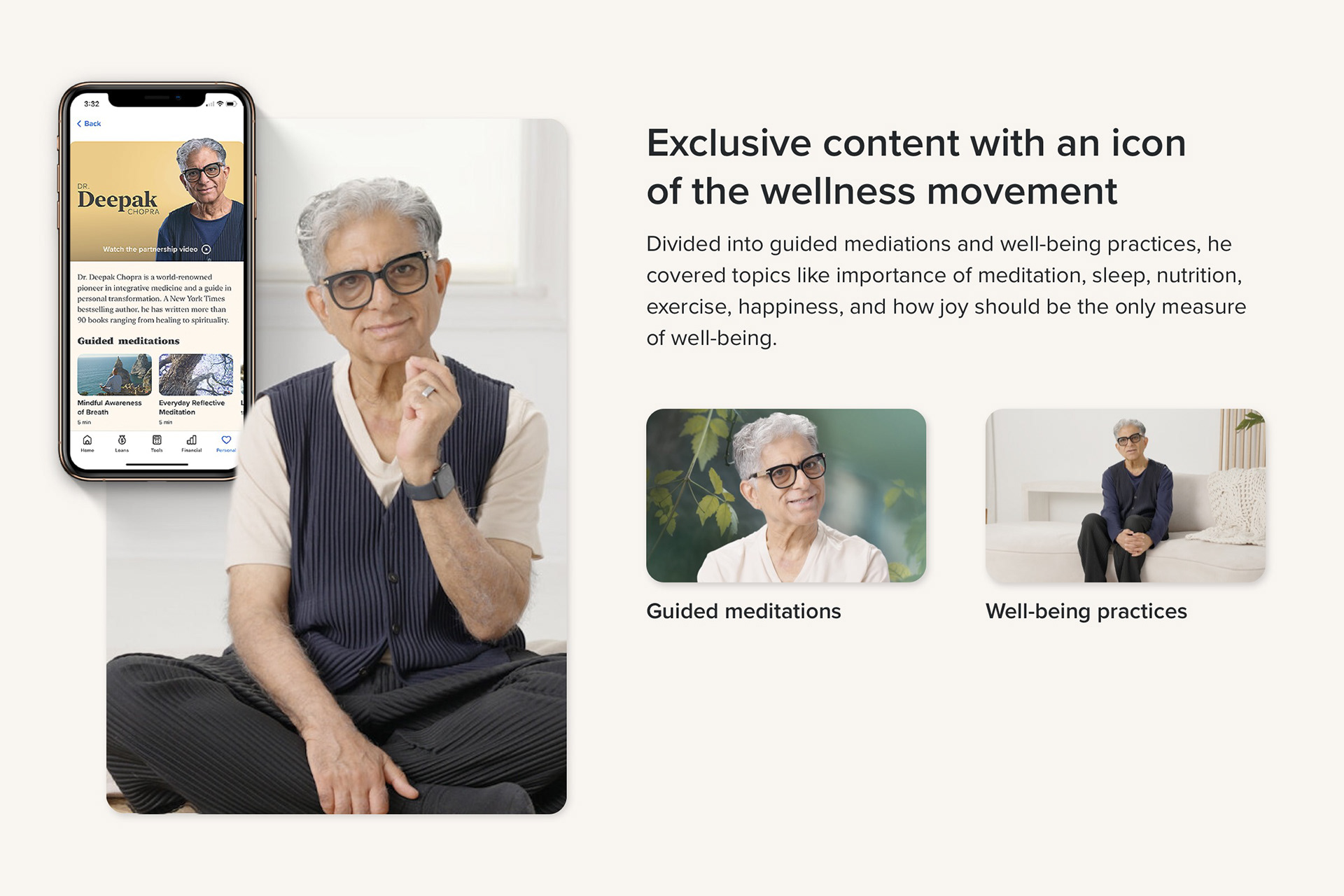The height and width of the screenshot is (896, 1344).
Task: Tap the Home icon in the phone's bottom bar
Action: (x=87, y=440)
